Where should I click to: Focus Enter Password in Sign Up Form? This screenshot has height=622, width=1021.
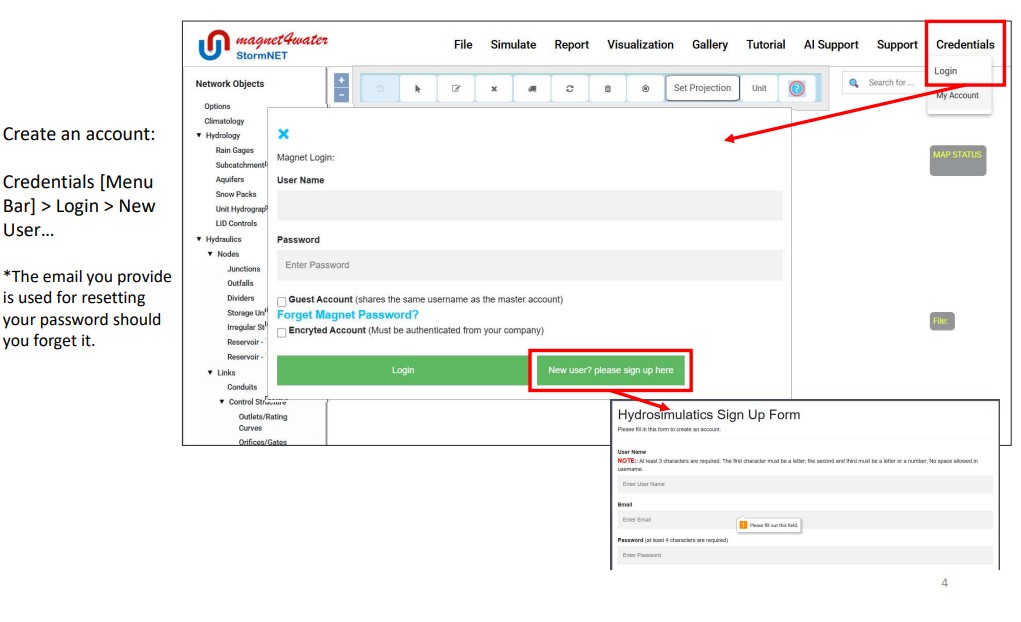805,555
